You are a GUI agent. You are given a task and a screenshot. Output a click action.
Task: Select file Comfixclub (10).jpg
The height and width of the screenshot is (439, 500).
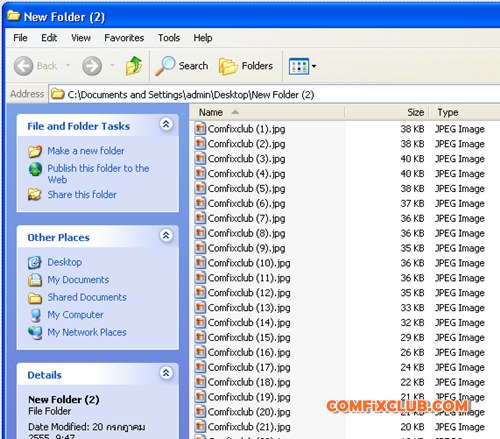pyautogui.click(x=249, y=263)
